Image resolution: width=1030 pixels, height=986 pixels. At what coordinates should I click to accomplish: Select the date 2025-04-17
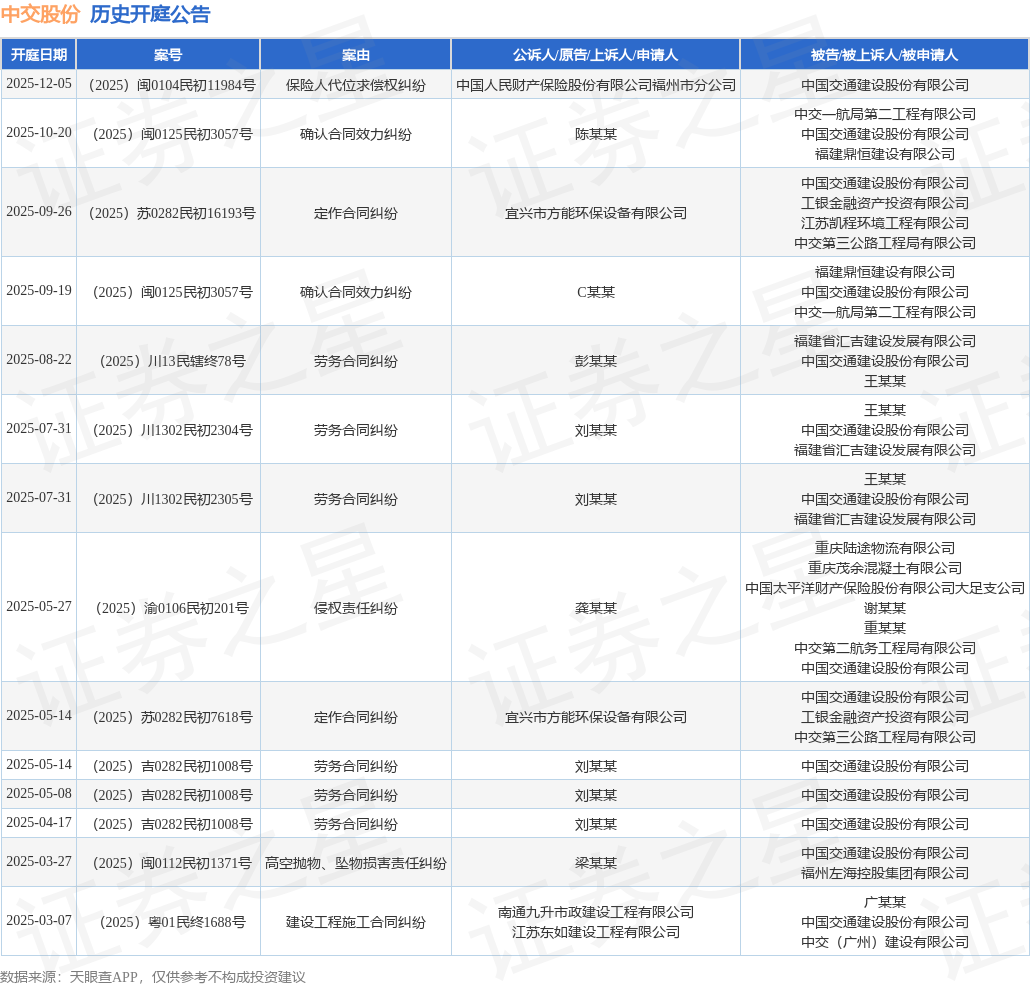click(x=39, y=822)
